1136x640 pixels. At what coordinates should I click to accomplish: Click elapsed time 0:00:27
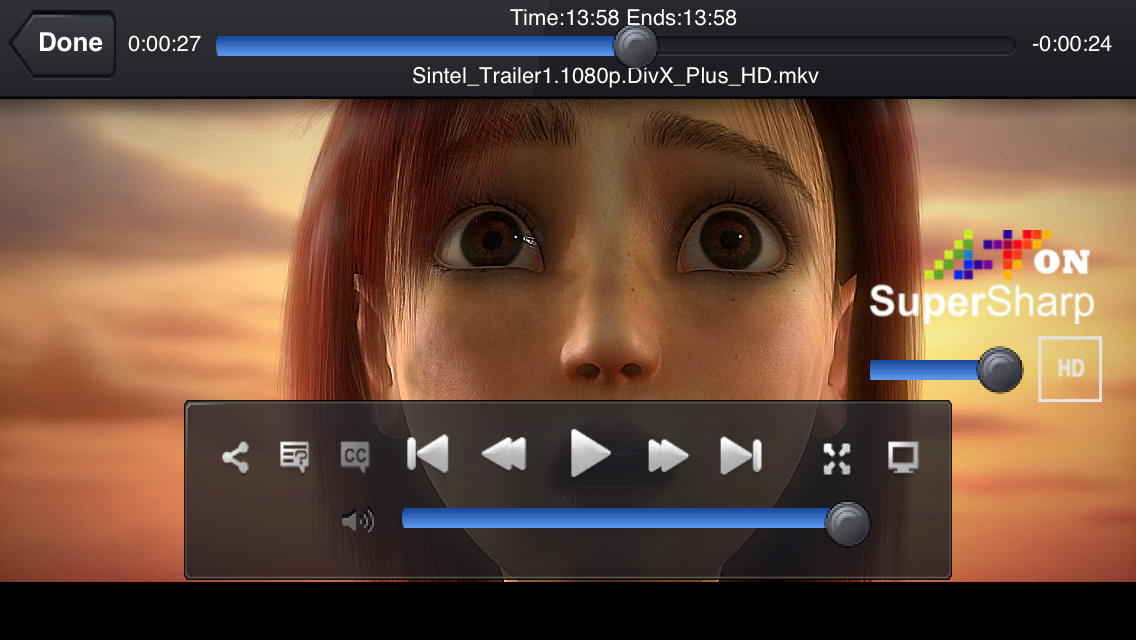coord(164,44)
